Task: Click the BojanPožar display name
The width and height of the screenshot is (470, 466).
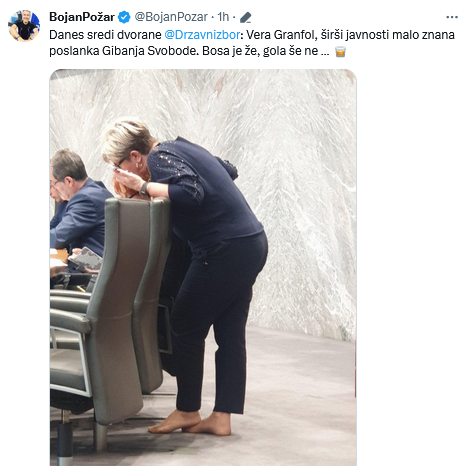Action: 82,17
